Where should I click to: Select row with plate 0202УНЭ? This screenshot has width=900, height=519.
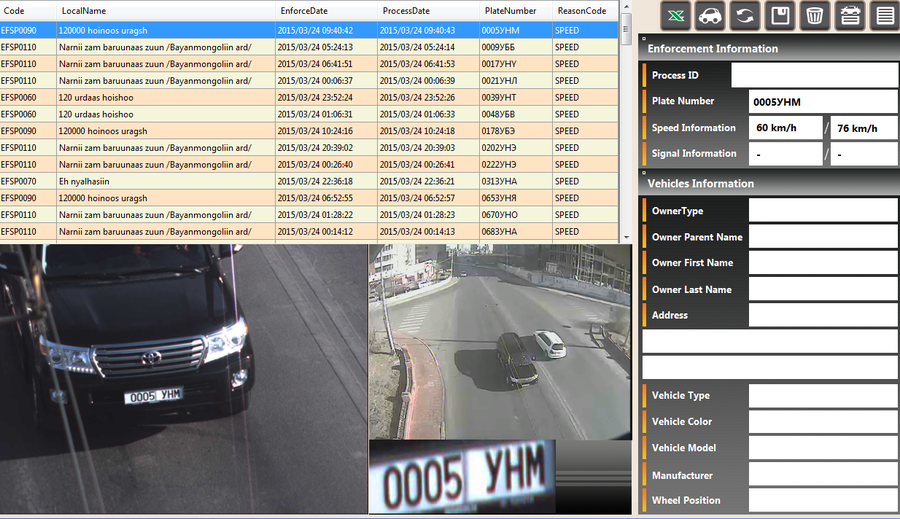pos(309,148)
